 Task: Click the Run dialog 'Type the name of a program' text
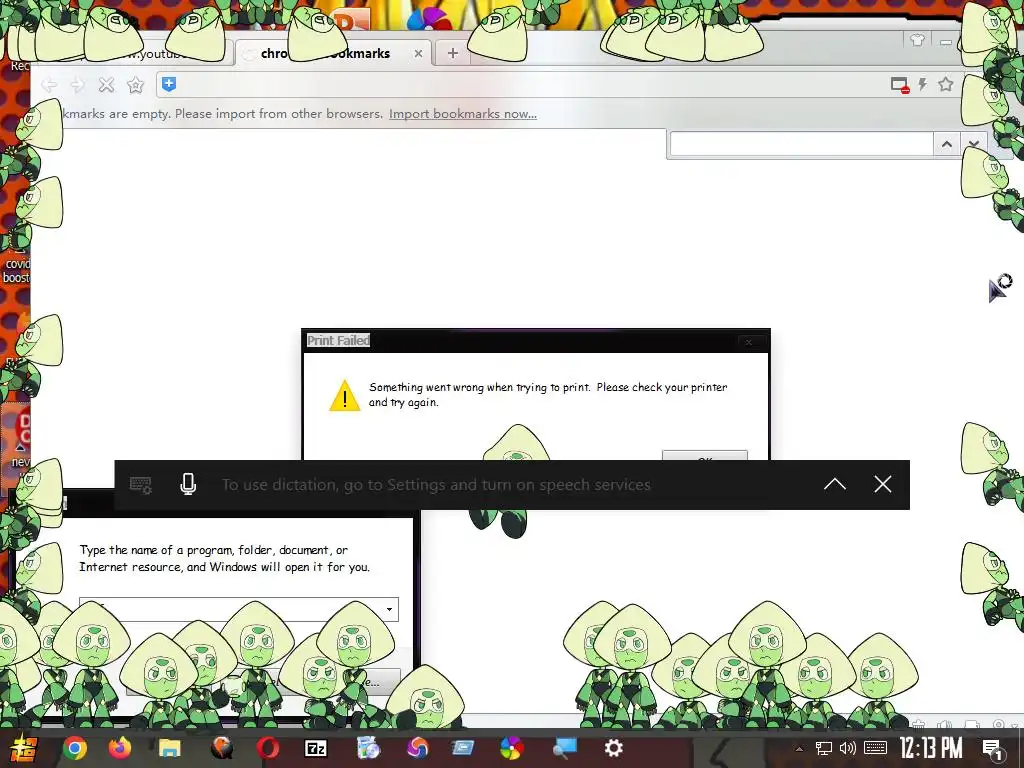point(224,558)
